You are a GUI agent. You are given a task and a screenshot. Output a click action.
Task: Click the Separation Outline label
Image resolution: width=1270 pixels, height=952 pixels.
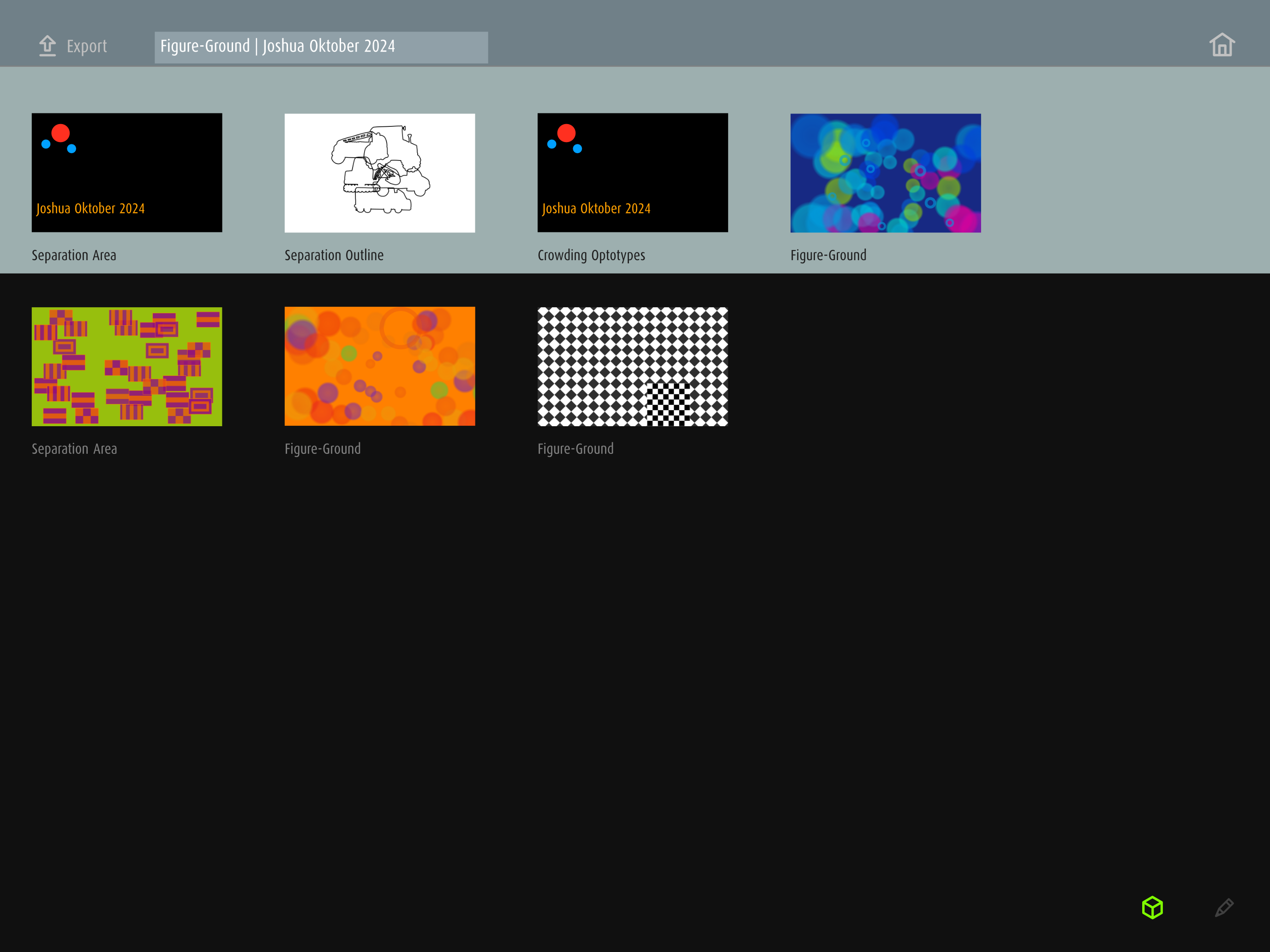click(334, 256)
